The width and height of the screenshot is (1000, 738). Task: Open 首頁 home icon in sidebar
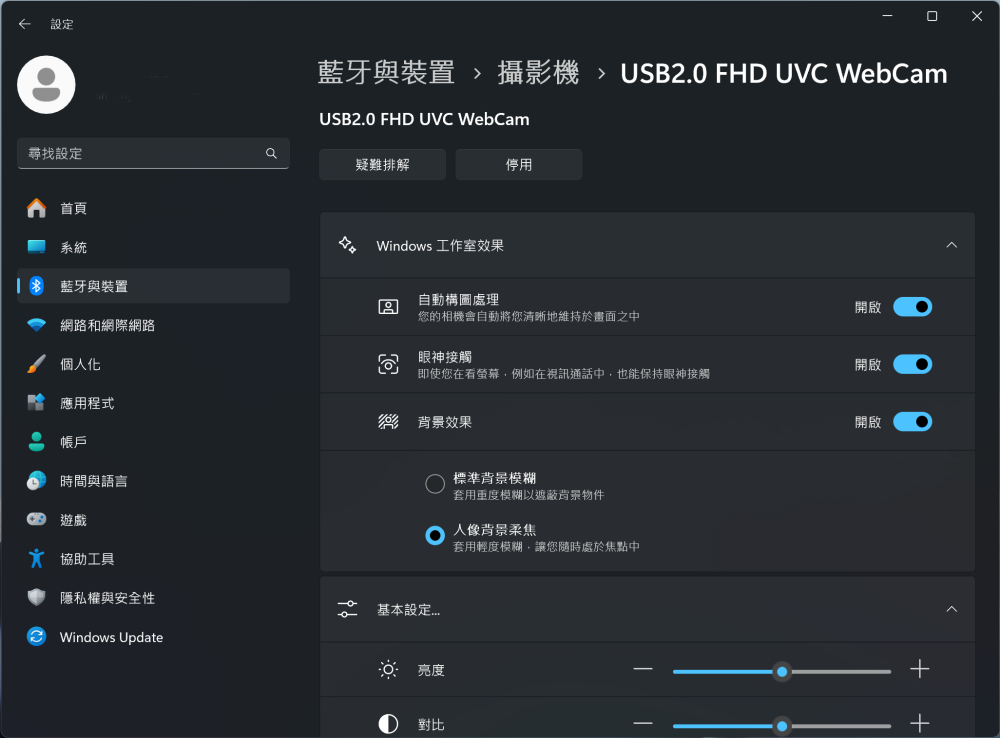point(36,208)
